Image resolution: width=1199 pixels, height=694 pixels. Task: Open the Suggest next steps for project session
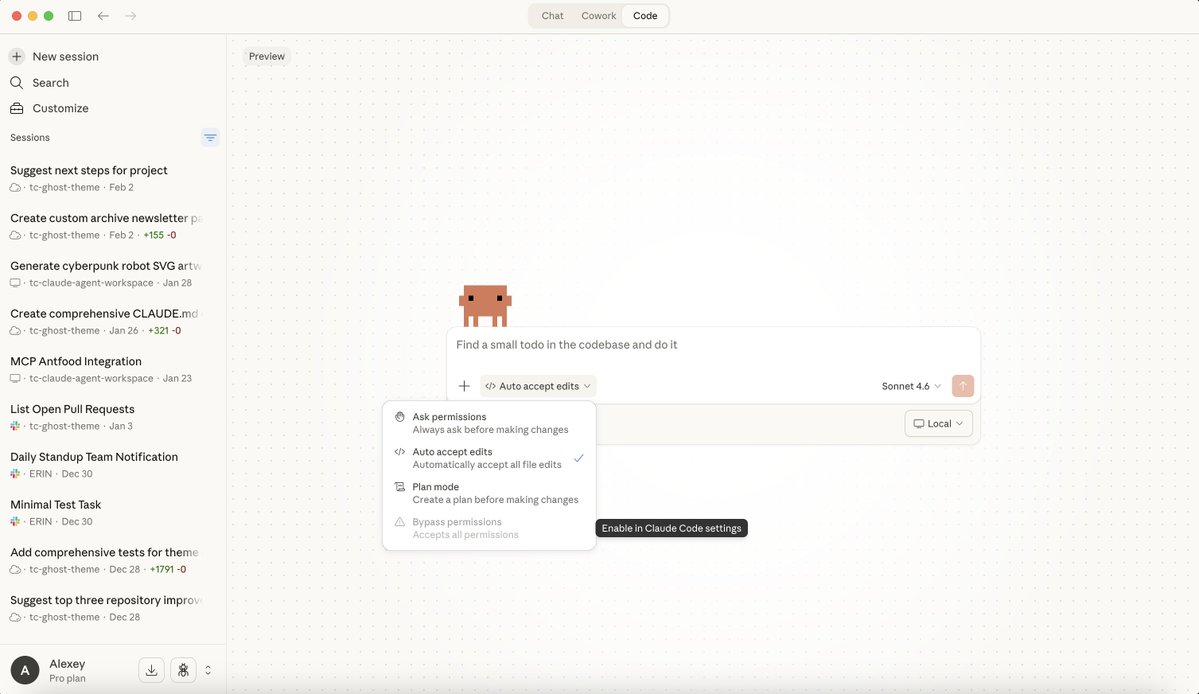click(x=88, y=170)
